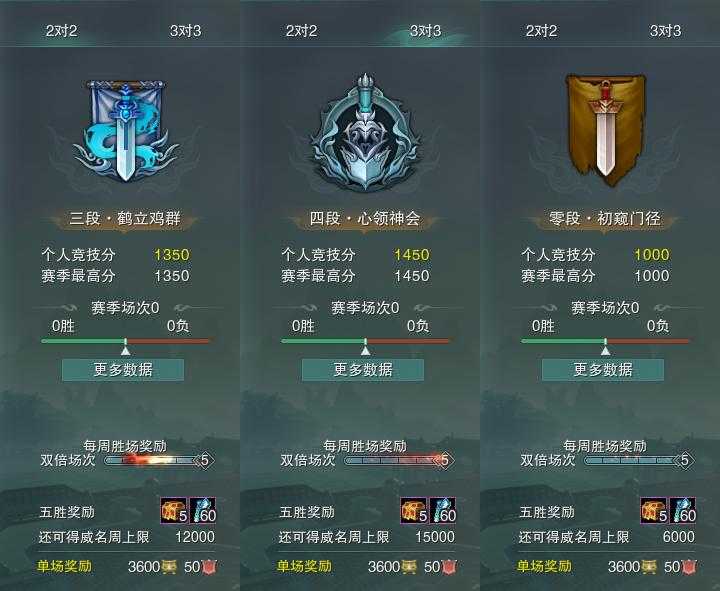
Task: Select the 3对3 tab in right panel
Action: coord(665,31)
